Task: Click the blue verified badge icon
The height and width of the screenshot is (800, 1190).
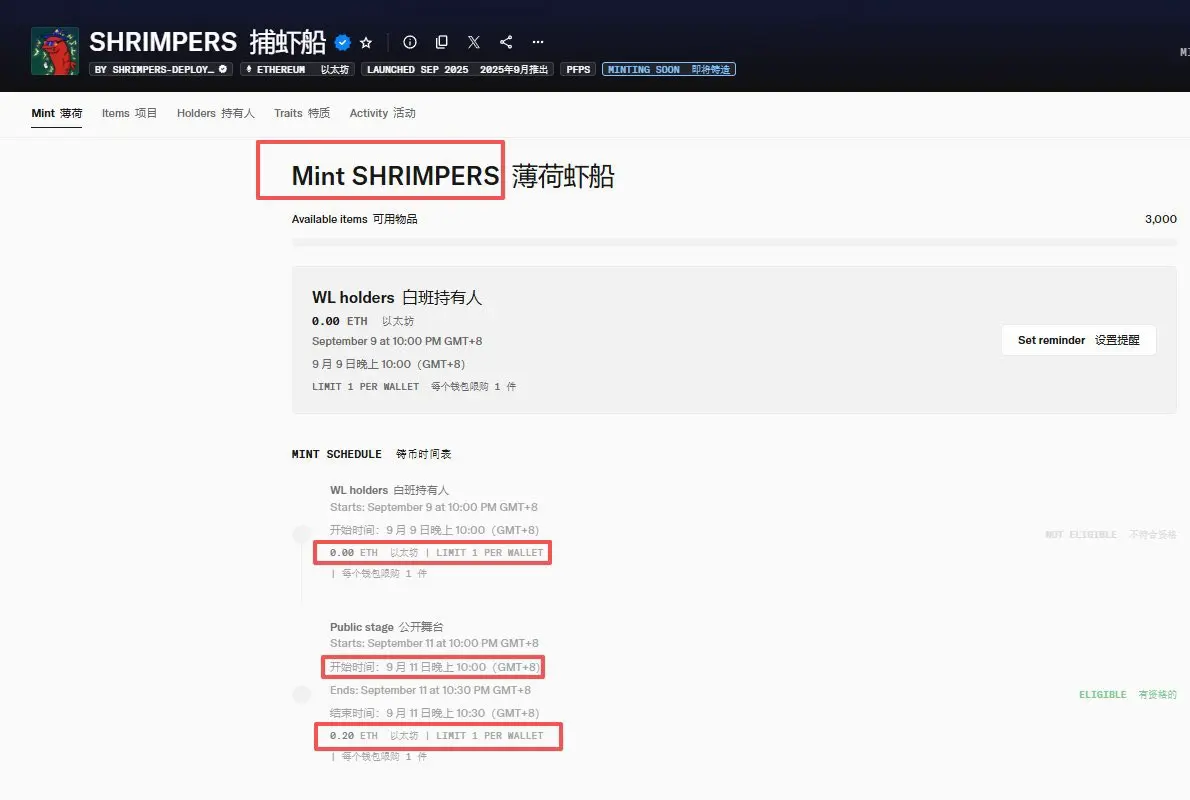Action: pos(343,43)
